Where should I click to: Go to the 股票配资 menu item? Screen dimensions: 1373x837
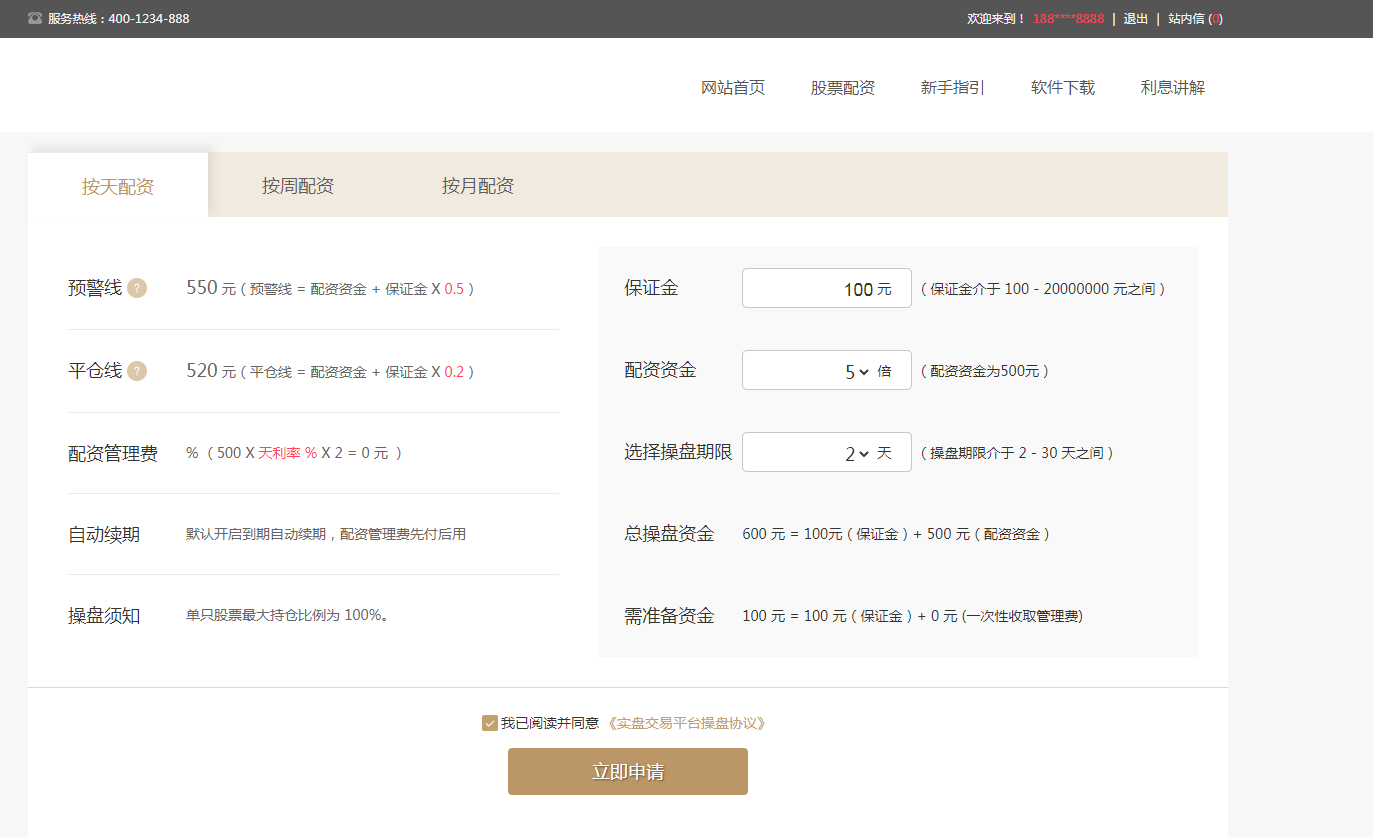click(842, 87)
